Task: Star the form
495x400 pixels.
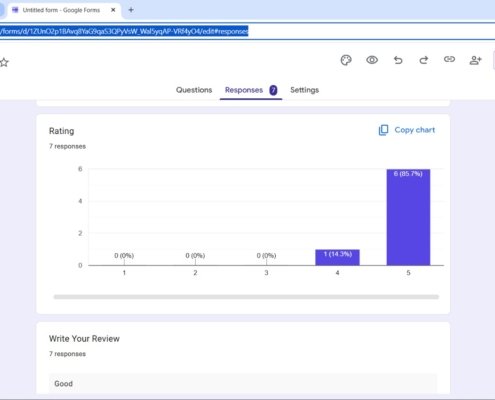Action: pyautogui.click(x=4, y=62)
